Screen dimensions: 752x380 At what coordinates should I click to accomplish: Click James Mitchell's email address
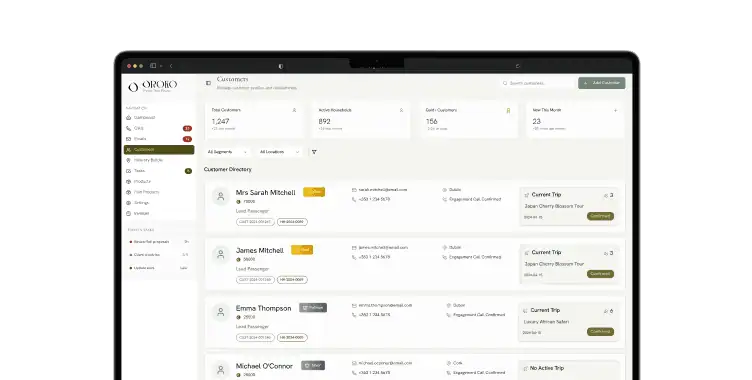pyautogui.click(x=383, y=248)
